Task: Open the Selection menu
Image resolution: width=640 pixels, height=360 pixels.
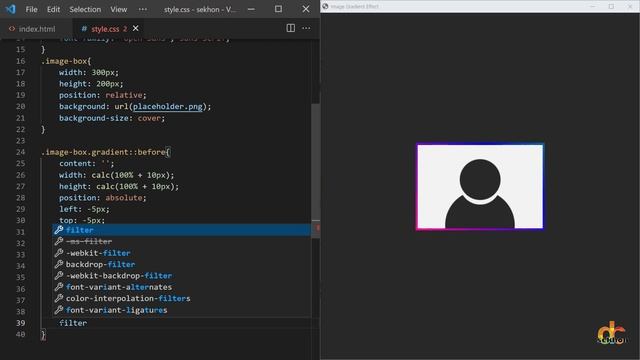Action: 85,9
